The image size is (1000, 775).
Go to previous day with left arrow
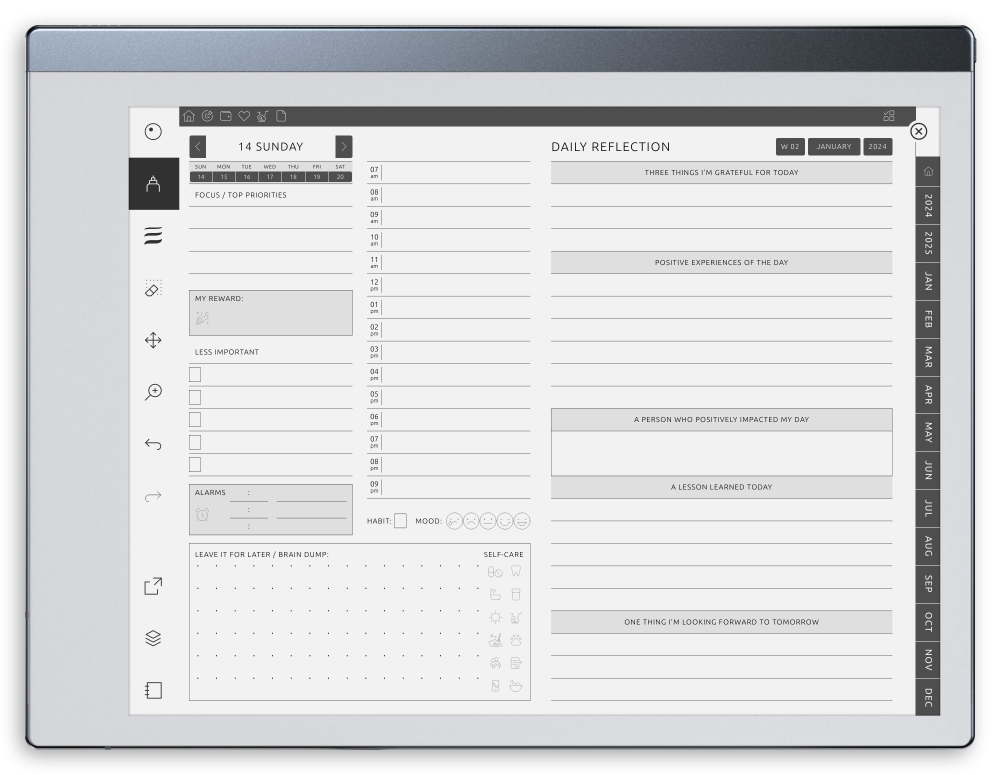click(198, 147)
